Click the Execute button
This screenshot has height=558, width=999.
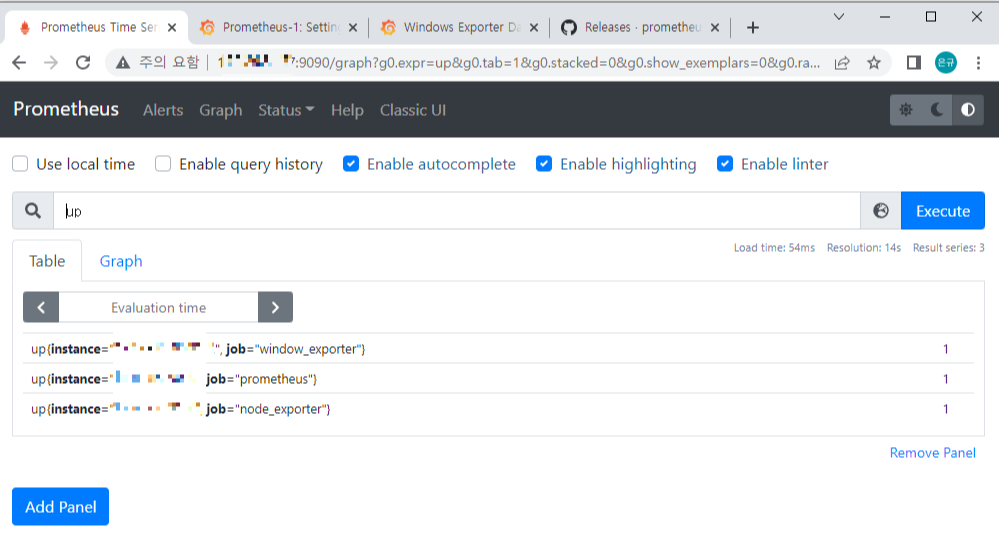click(943, 211)
